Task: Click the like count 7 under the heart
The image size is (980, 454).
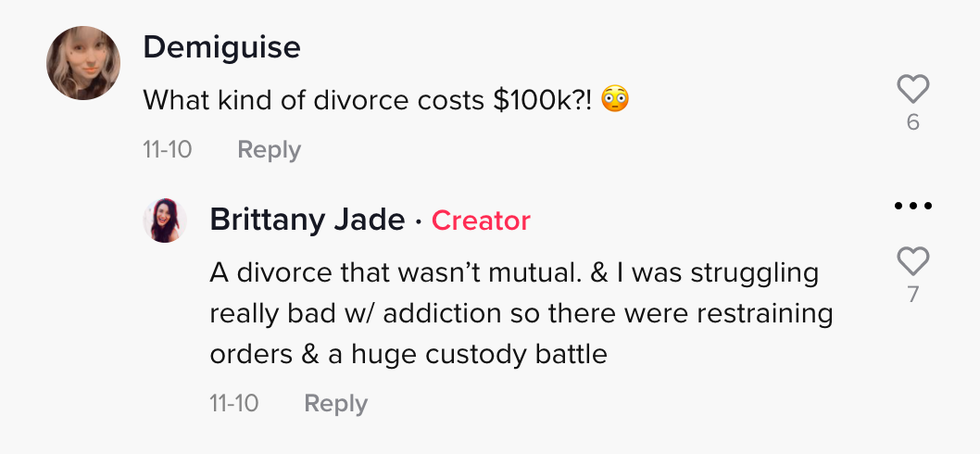Action: tap(913, 296)
